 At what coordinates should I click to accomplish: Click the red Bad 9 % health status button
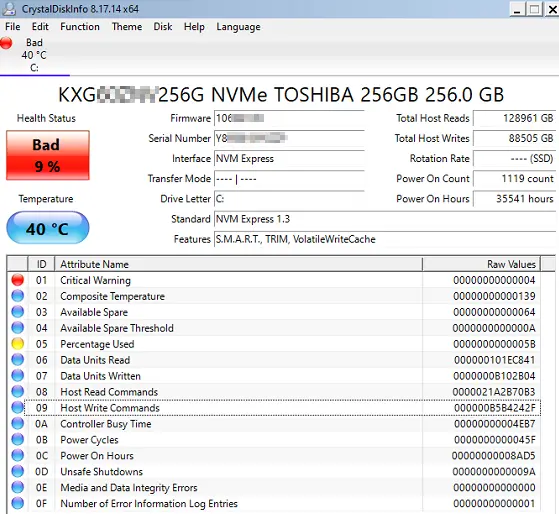coord(48,155)
